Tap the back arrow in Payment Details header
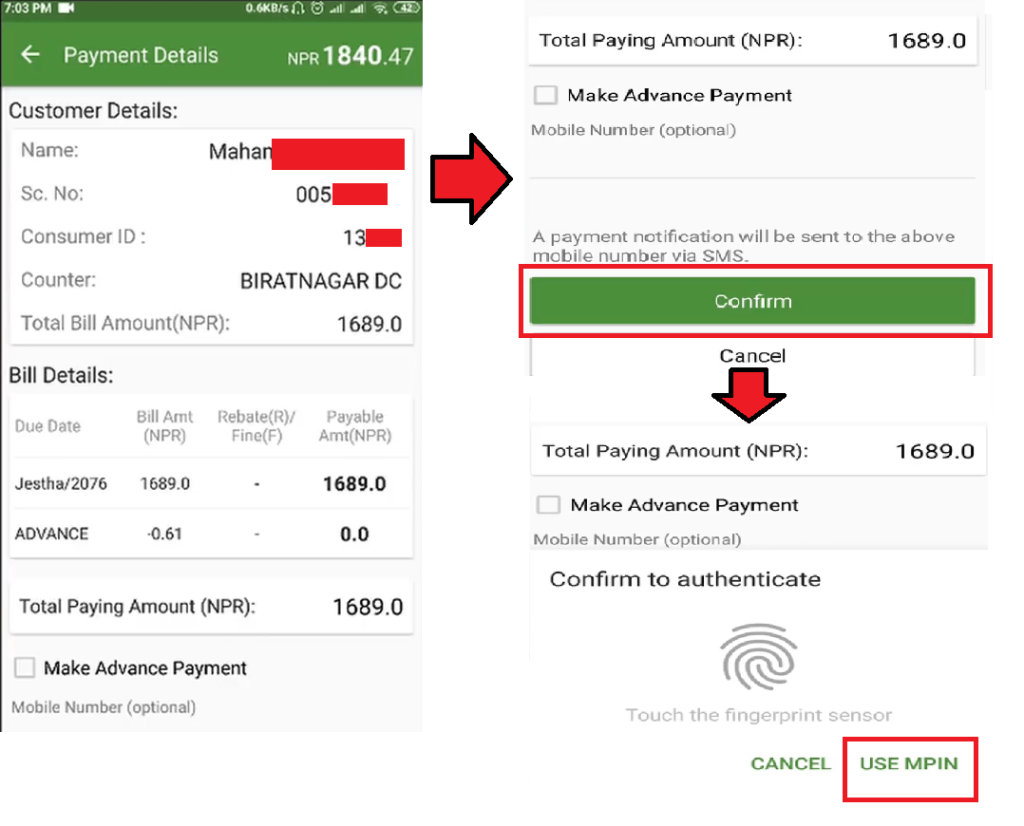1024x826 pixels. (31, 55)
